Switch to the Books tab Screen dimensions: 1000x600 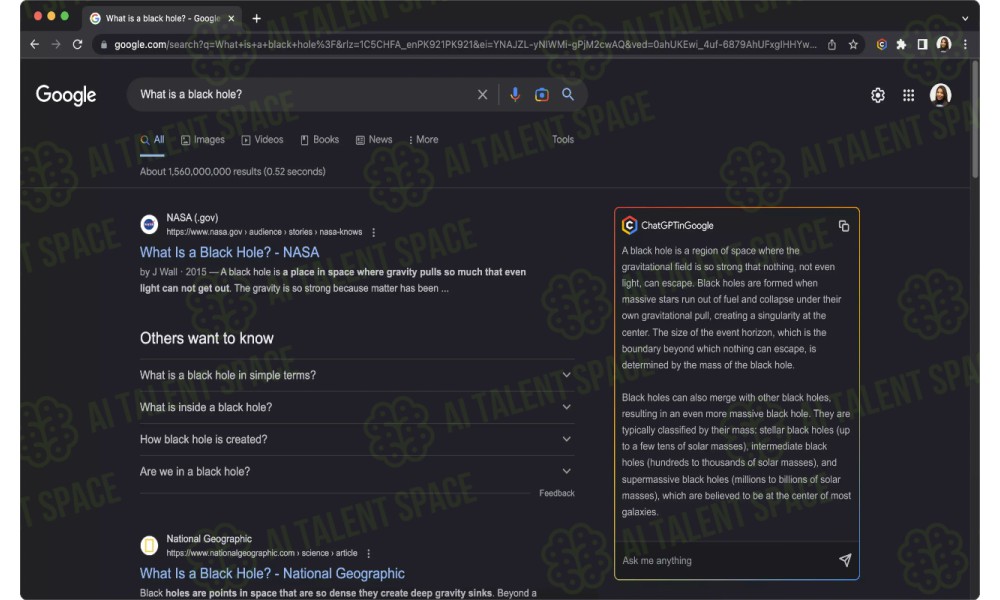pyautogui.click(x=320, y=140)
